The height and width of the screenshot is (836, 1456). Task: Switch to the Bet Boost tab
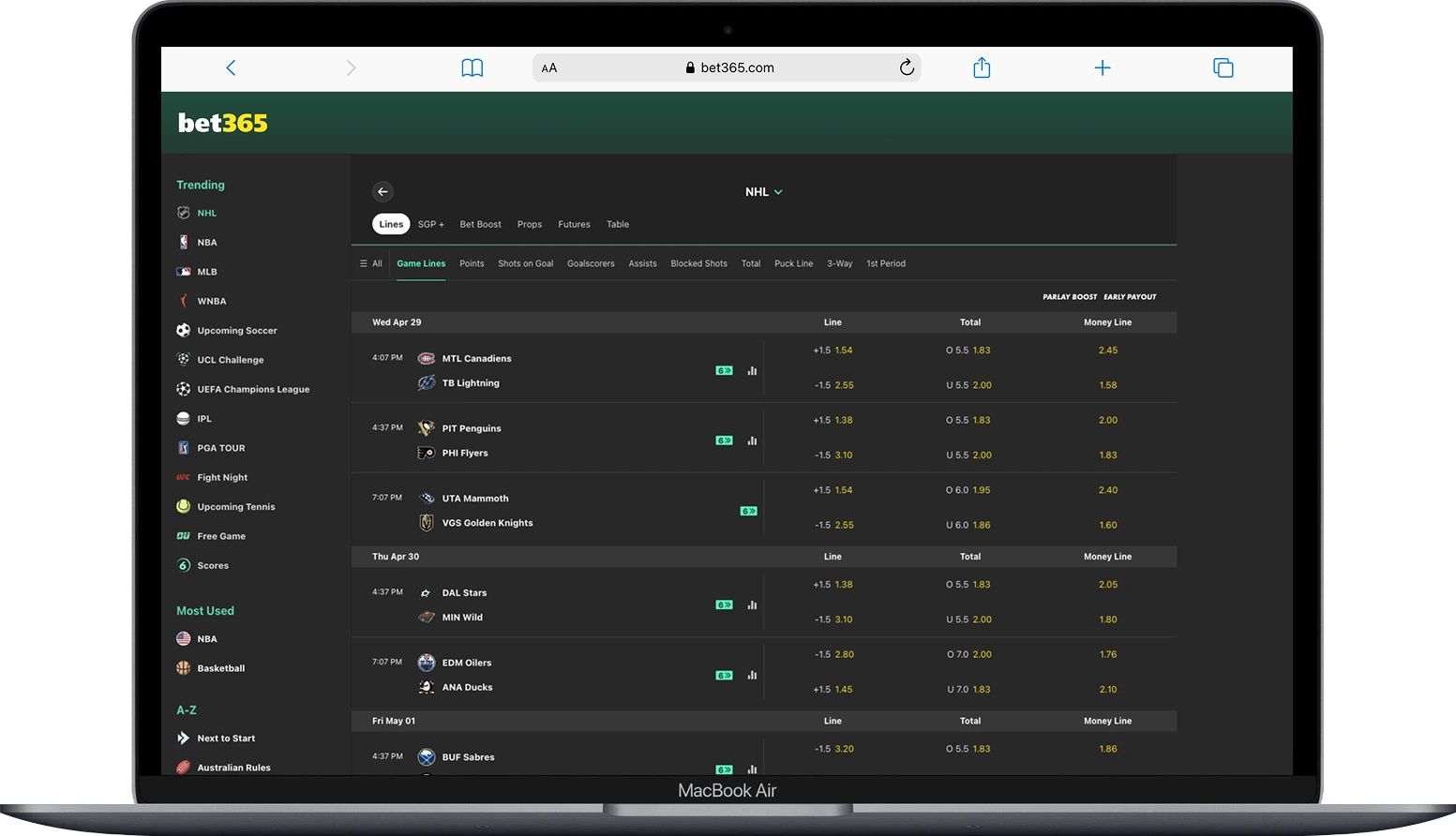click(480, 224)
